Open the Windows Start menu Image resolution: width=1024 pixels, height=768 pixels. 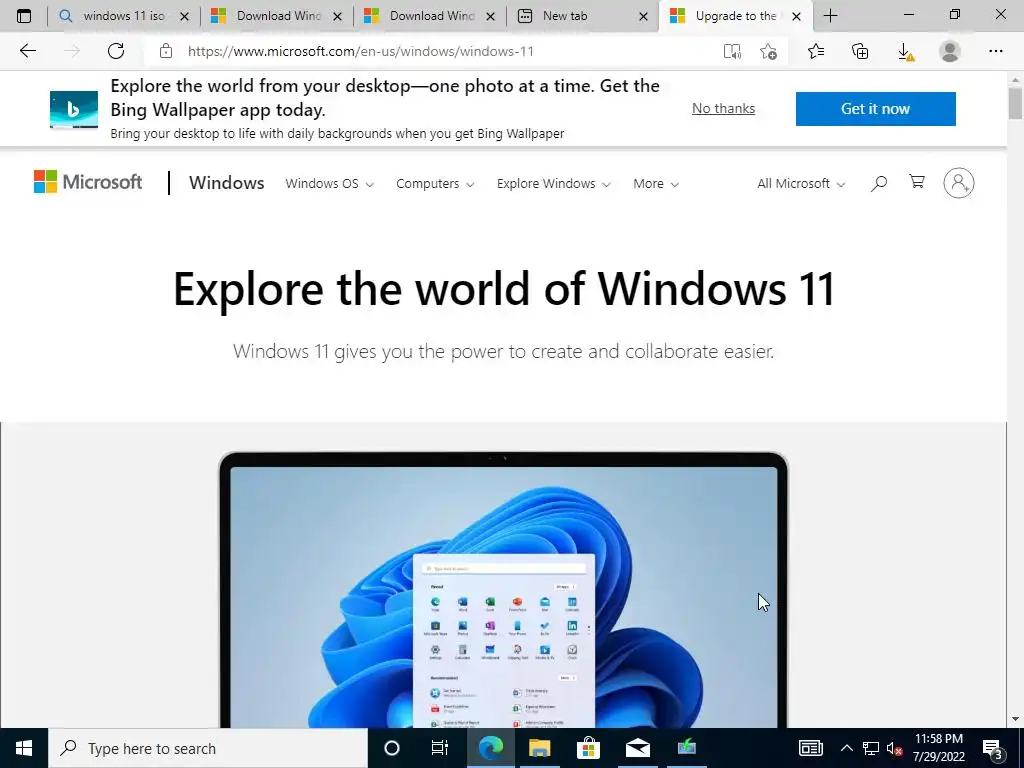pos(24,748)
